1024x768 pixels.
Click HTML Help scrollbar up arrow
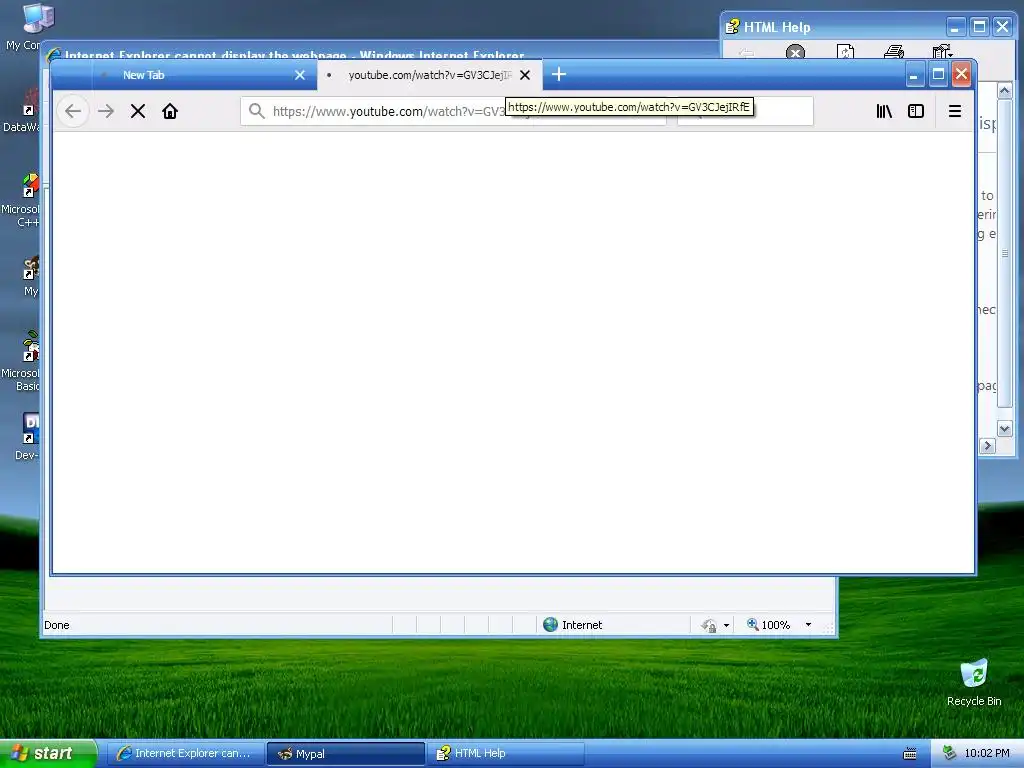coord(1004,90)
